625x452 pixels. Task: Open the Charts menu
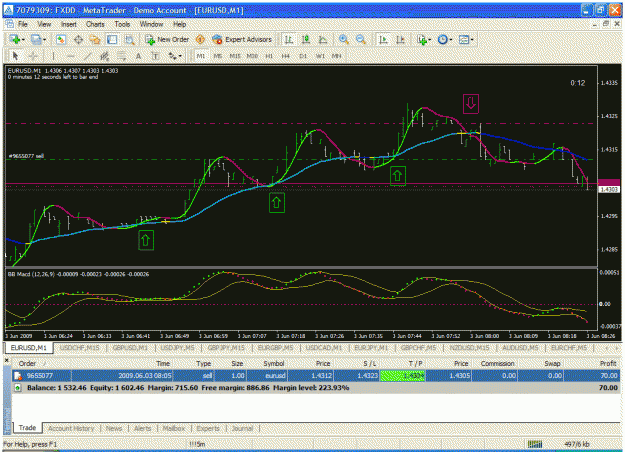[x=95, y=24]
